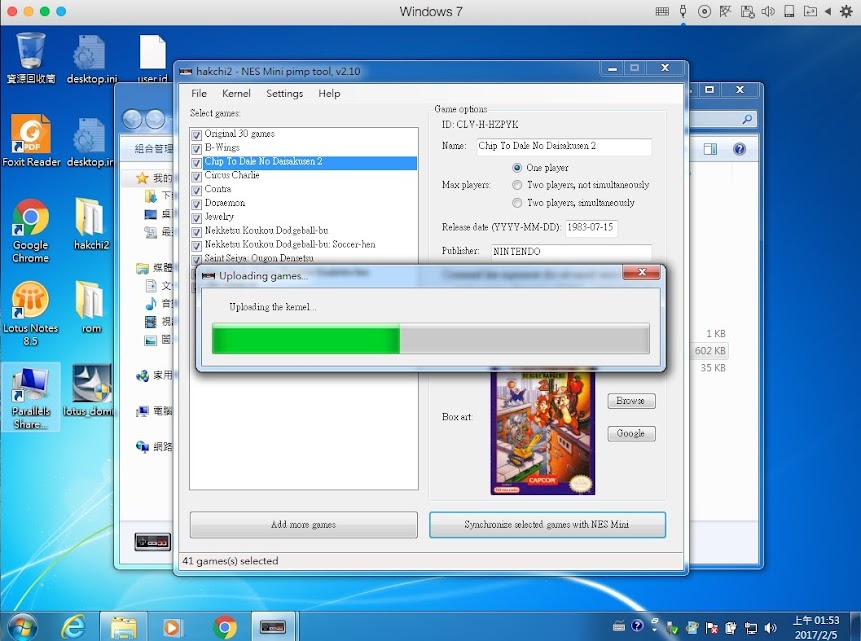Click the Explorer window help icon
Image resolution: width=861 pixels, height=641 pixels.
coord(739,149)
